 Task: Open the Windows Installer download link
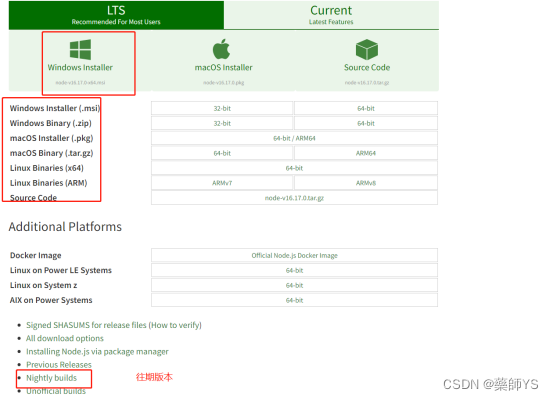[80, 67]
